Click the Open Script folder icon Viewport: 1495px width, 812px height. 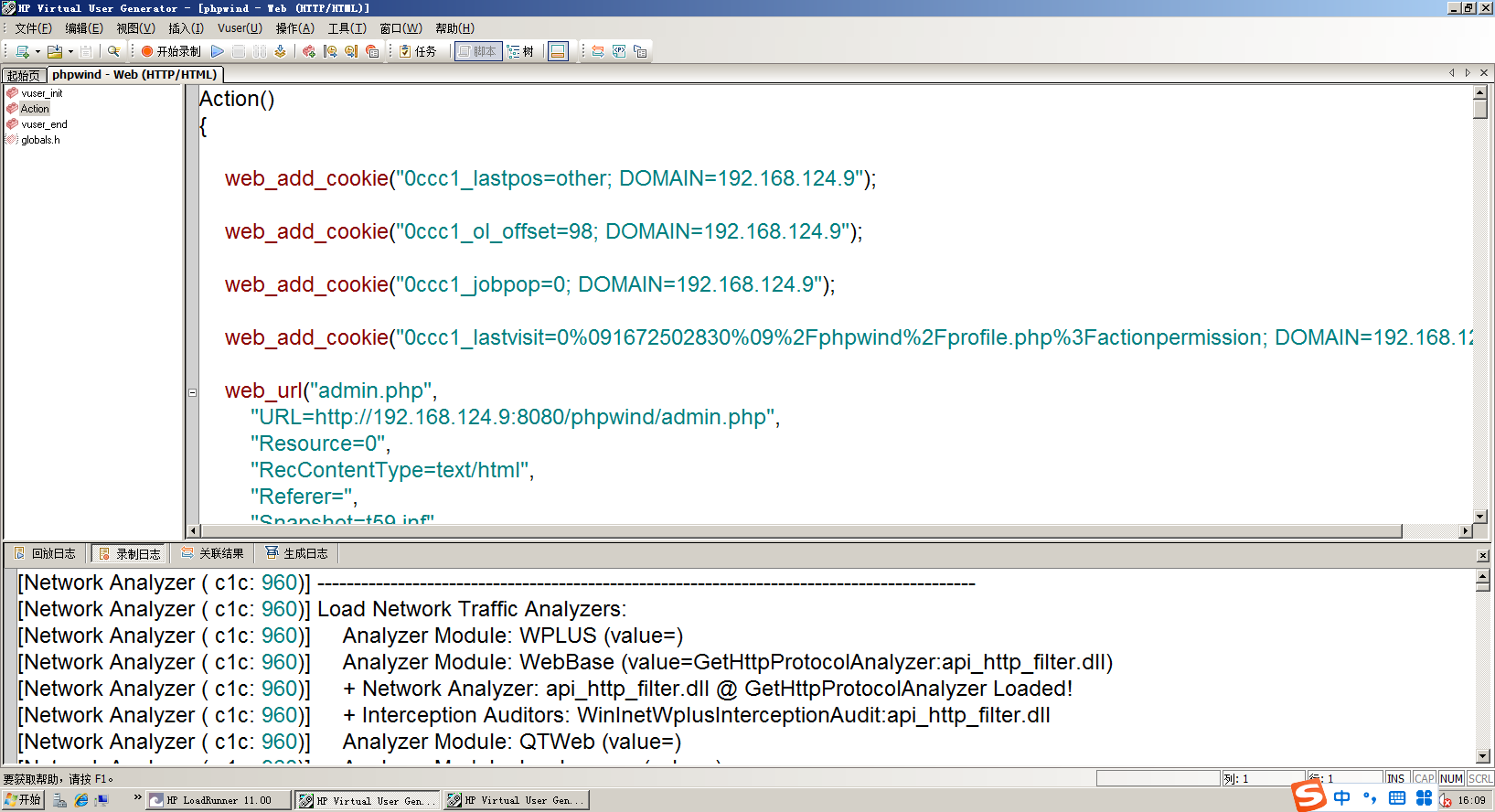pyautogui.click(x=55, y=51)
